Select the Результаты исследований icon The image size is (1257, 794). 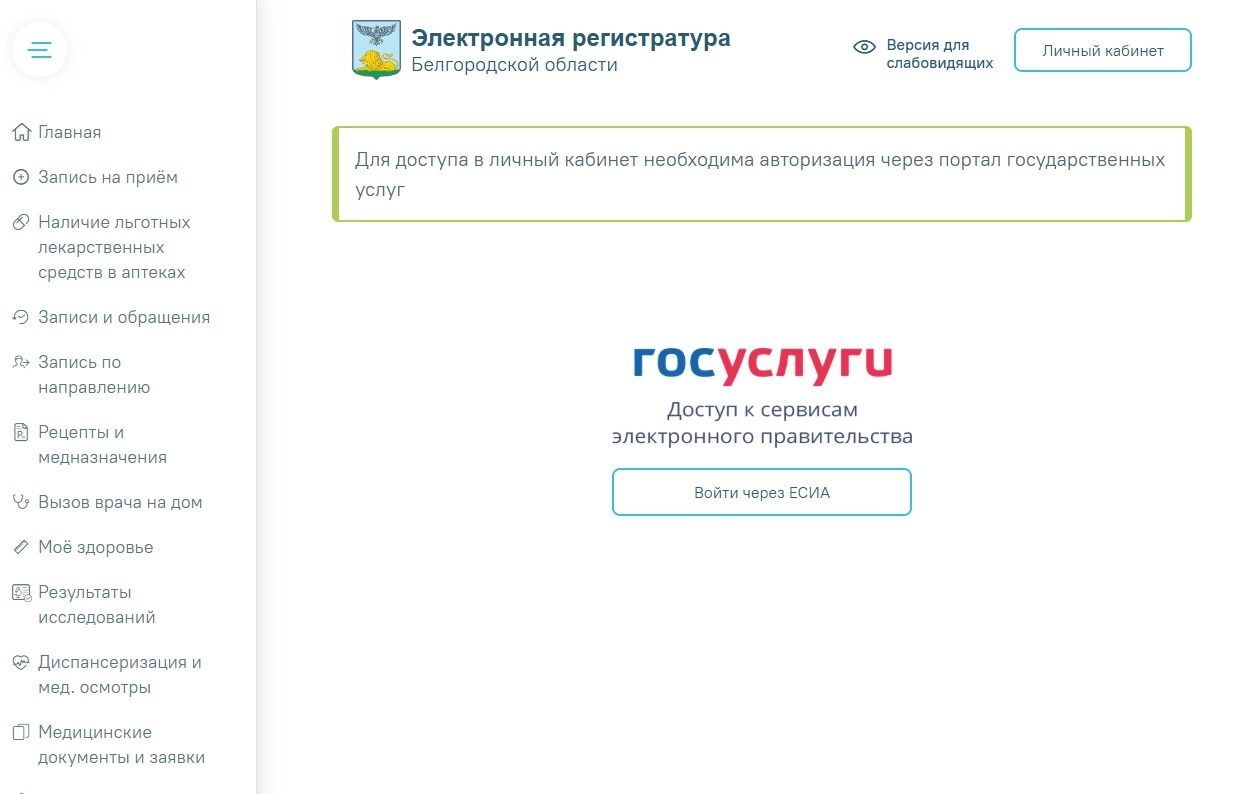21,592
